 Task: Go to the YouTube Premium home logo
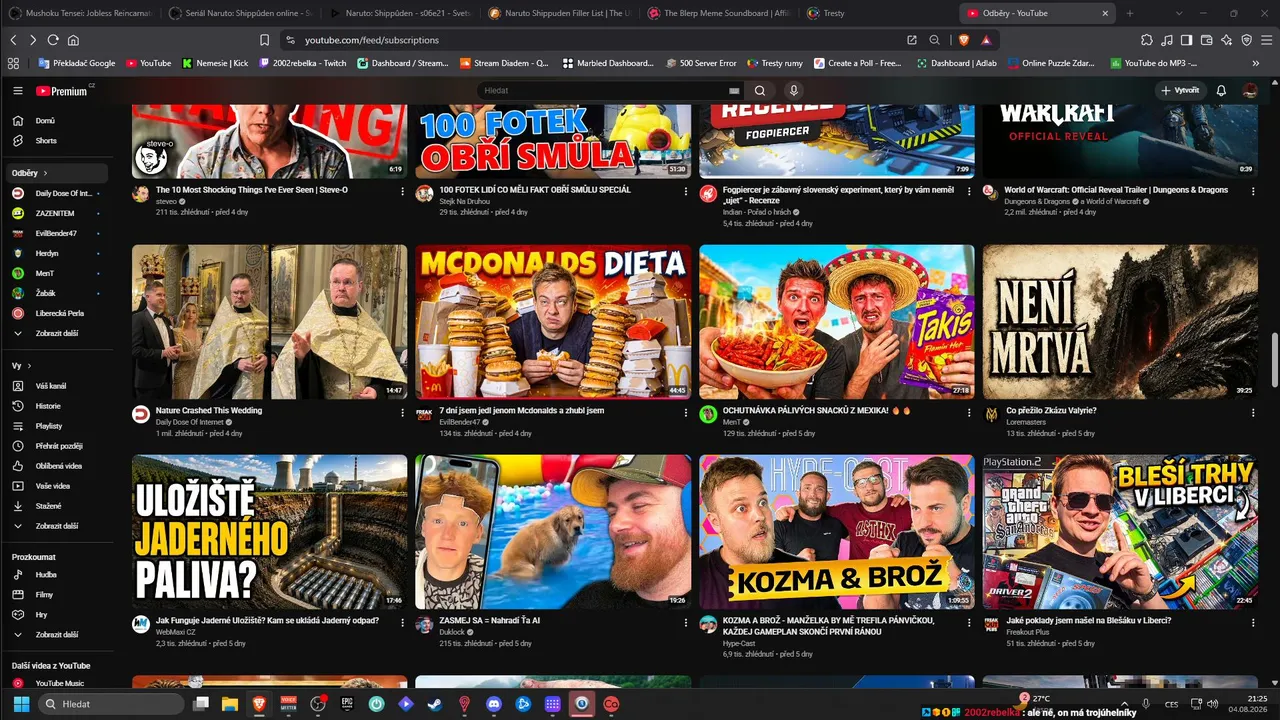pyautogui.click(x=62, y=91)
